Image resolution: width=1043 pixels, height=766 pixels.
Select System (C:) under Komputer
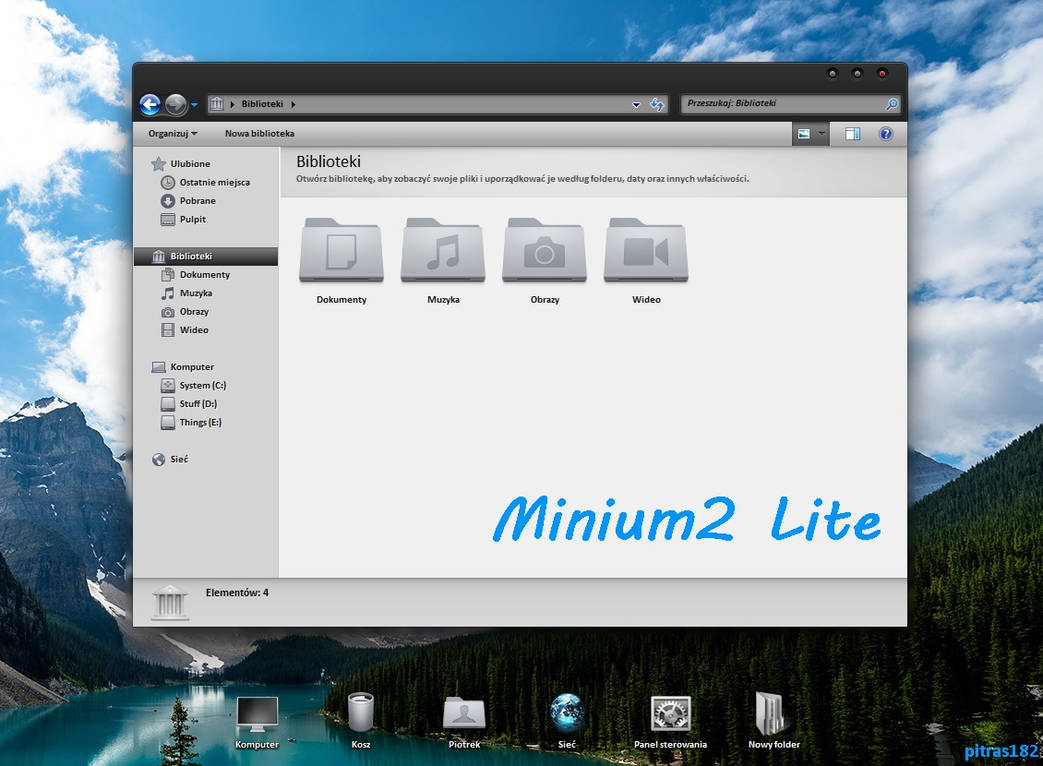click(200, 385)
